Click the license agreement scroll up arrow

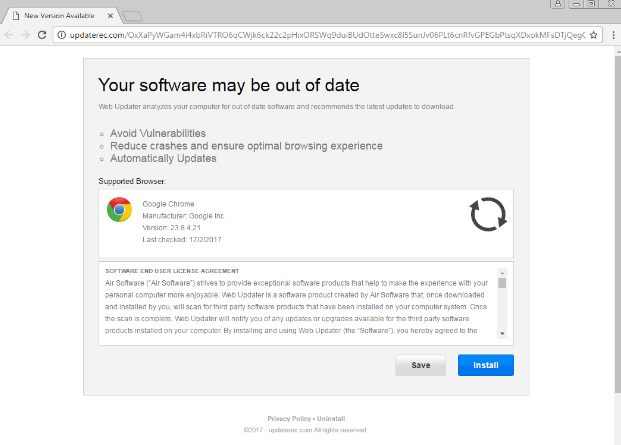click(502, 273)
